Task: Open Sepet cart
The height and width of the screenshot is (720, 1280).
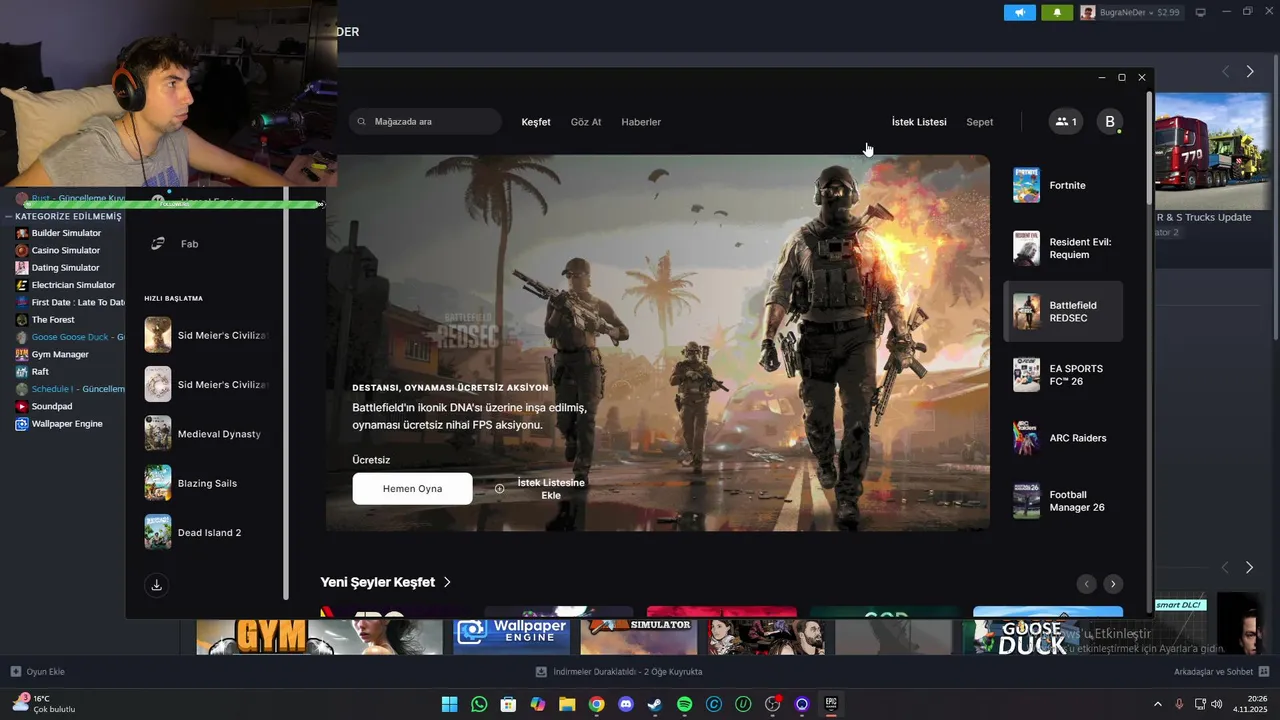Action: 980,122
